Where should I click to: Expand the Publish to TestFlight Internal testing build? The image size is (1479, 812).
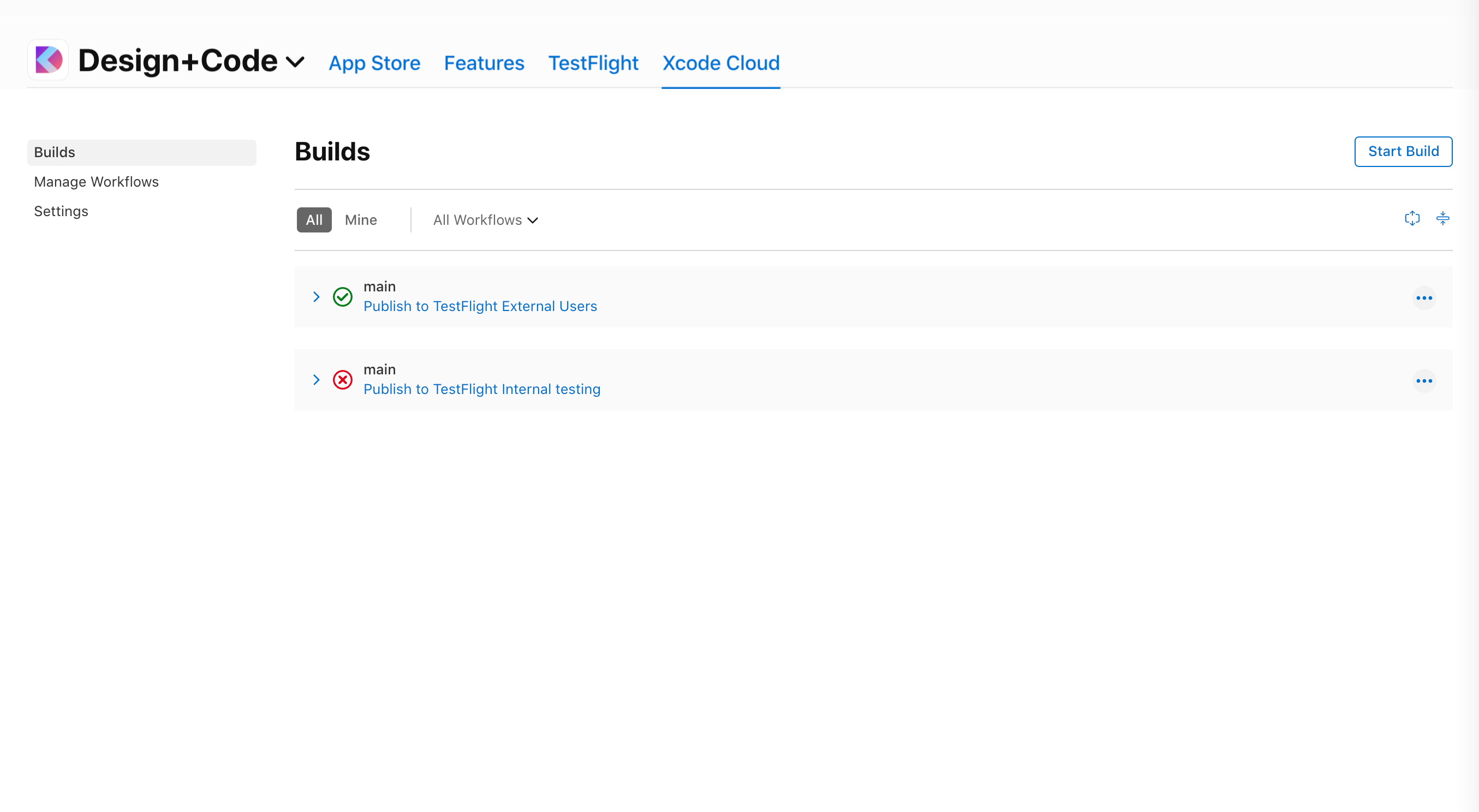(x=317, y=380)
